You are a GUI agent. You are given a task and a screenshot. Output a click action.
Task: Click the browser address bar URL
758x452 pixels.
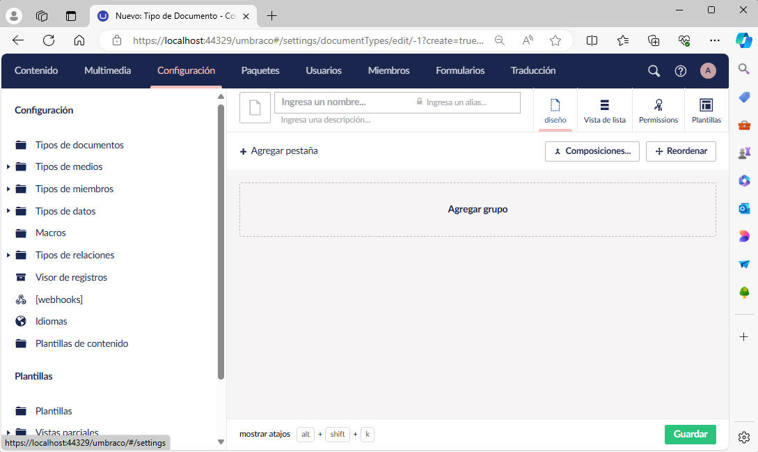click(x=308, y=41)
